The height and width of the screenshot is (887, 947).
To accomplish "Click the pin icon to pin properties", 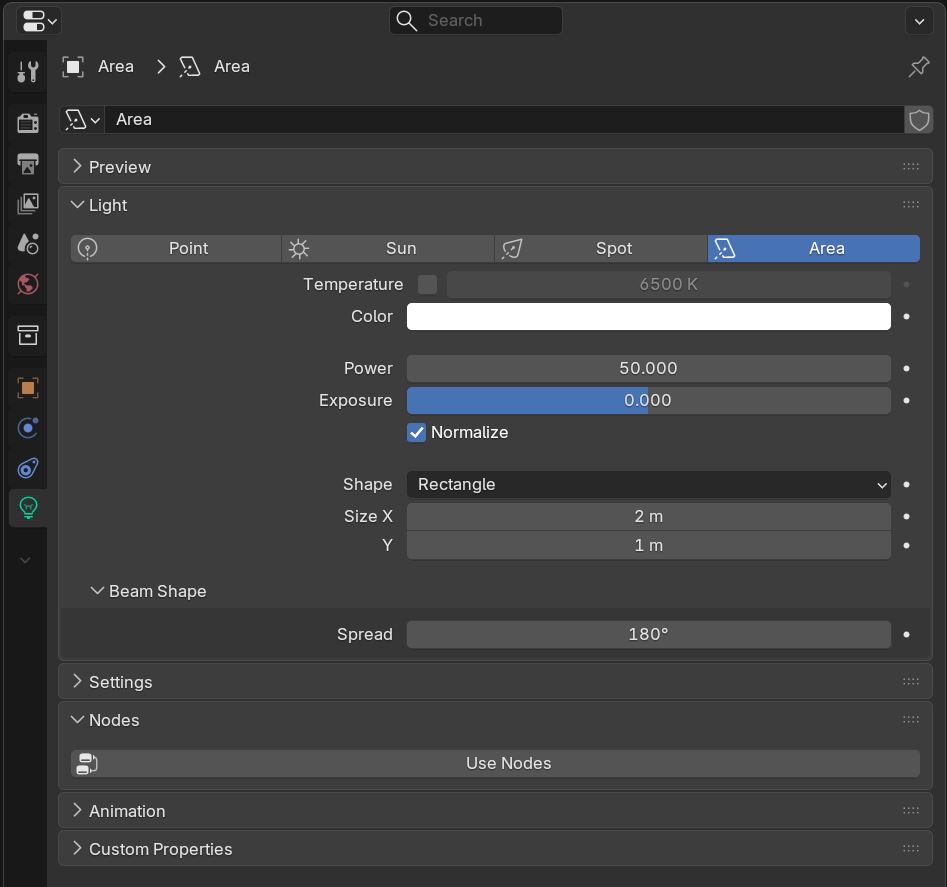I will [x=918, y=67].
